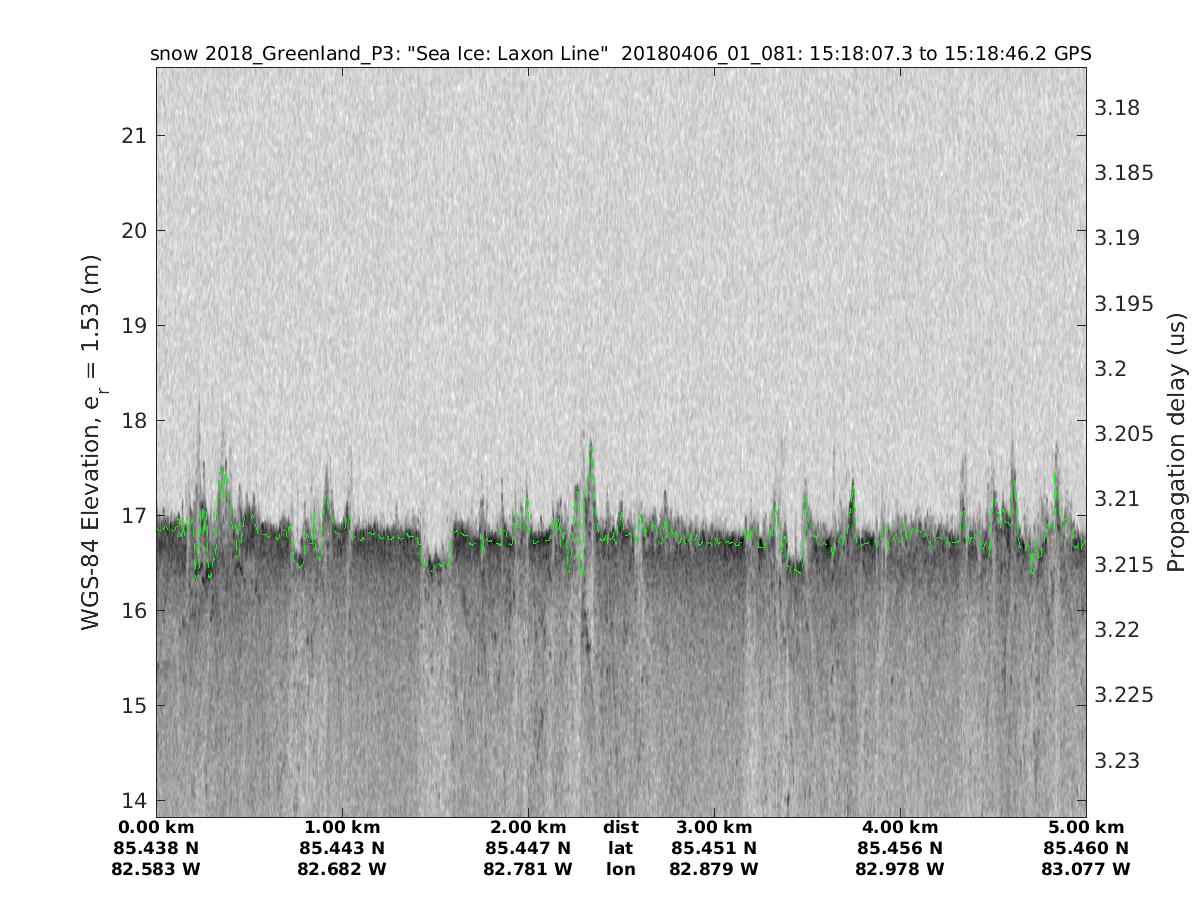Click the 14 elevation tick label

click(134, 801)
